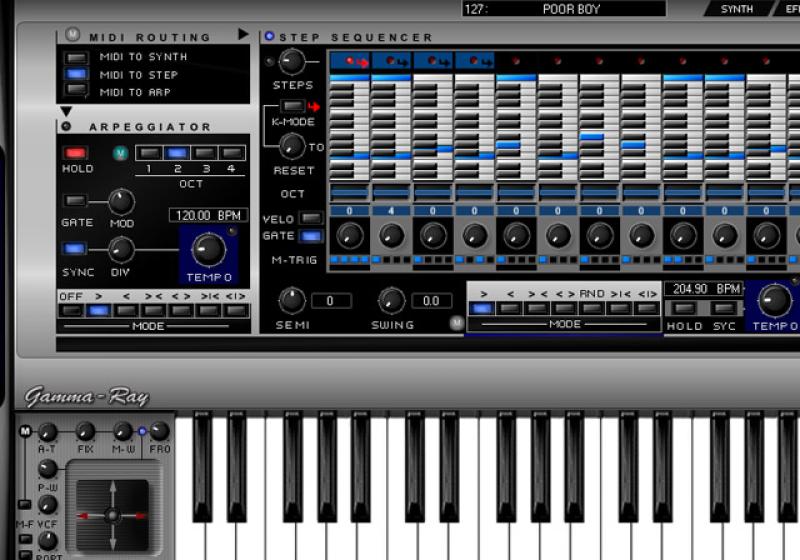
Task: Click the step sequencer power LED icon
Action: [x=269, y=36]
